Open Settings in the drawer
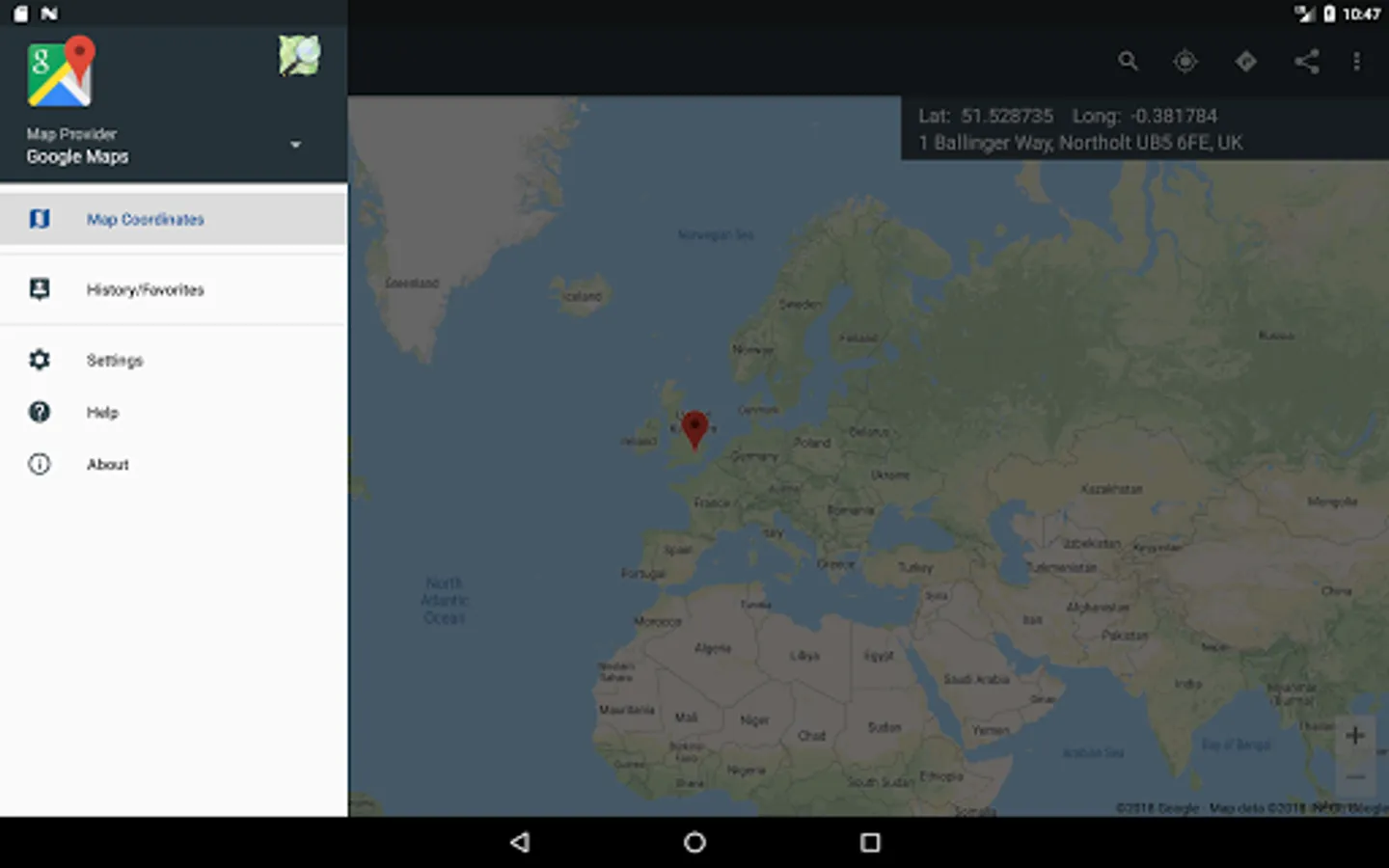This screenshot has width=1389, height=868. click(174, 360)
